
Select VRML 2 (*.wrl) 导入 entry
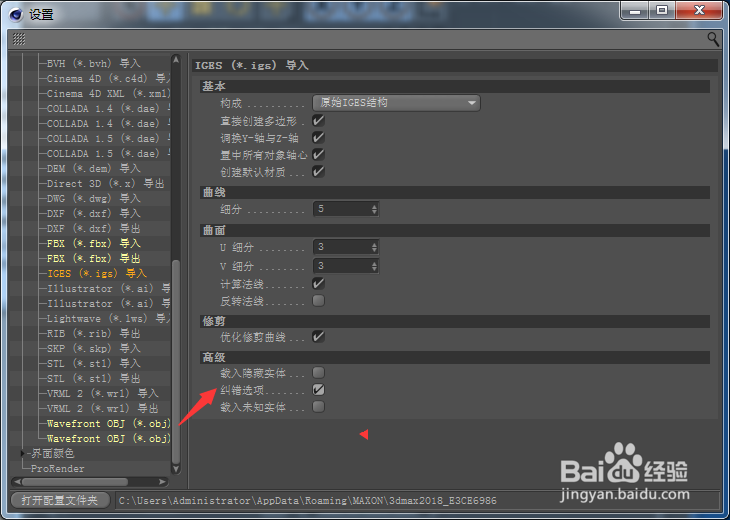tap(102, 393)
